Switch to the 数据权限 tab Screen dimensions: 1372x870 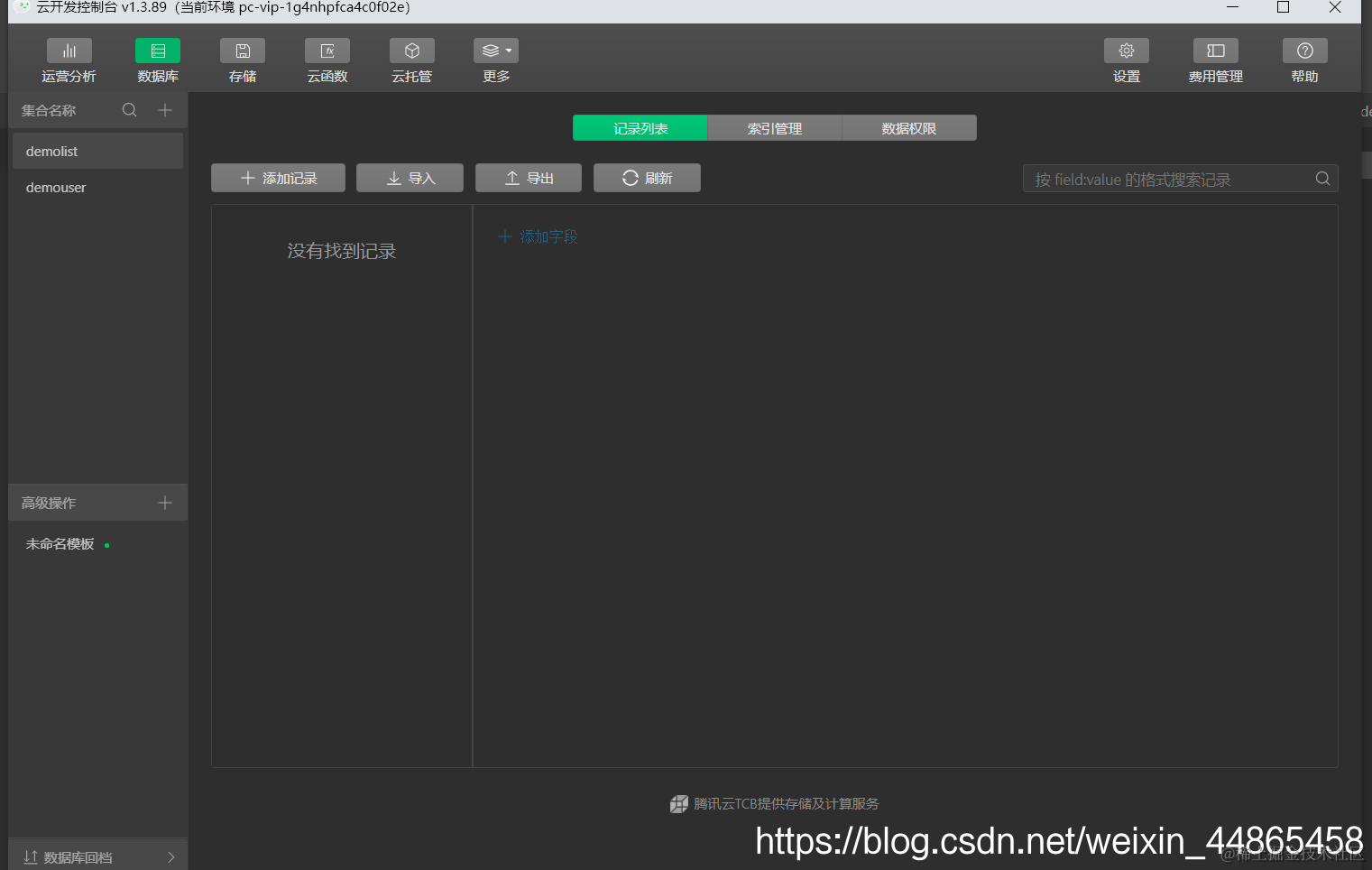(x=909, y=128)
